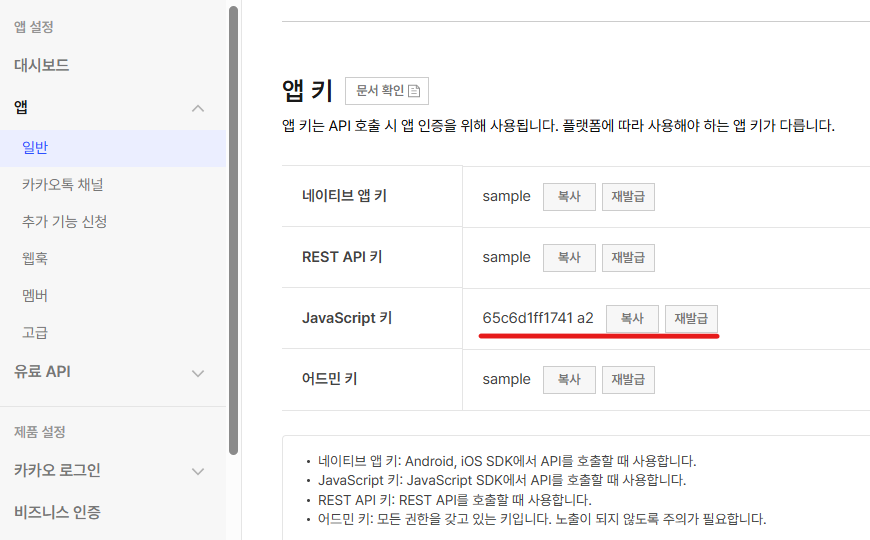870x540 pixels.
Task: Click the document icon in 문서 확인 button
Action: pos(414,91)
